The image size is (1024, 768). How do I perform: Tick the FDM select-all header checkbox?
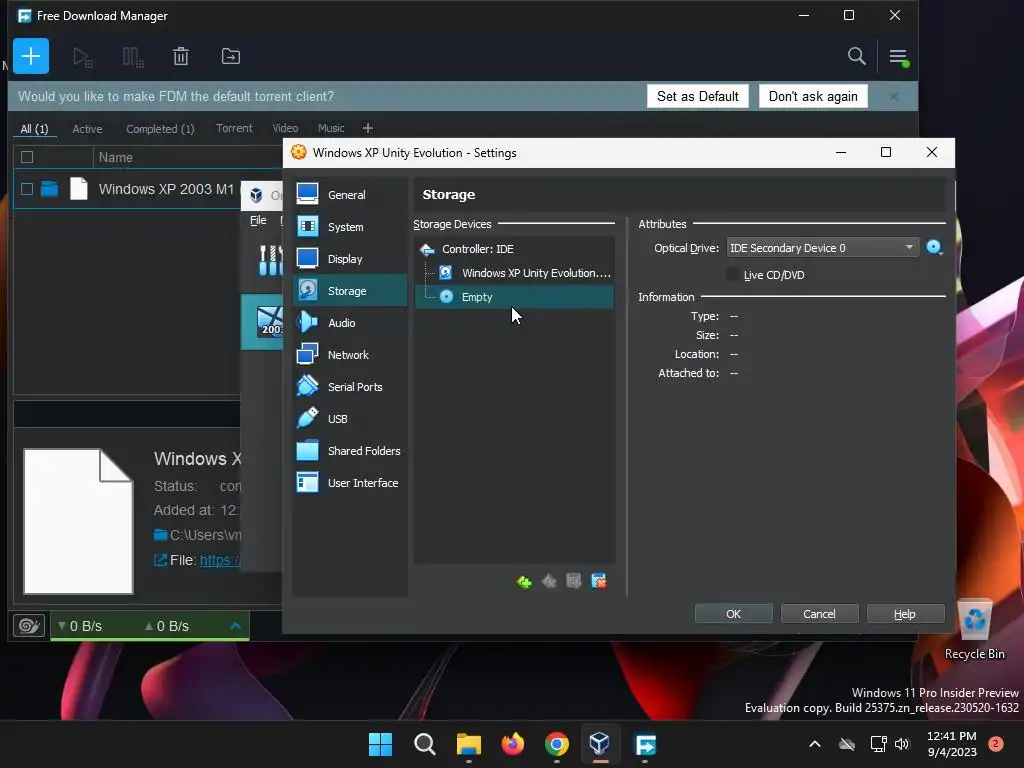(x=27, y=157)
